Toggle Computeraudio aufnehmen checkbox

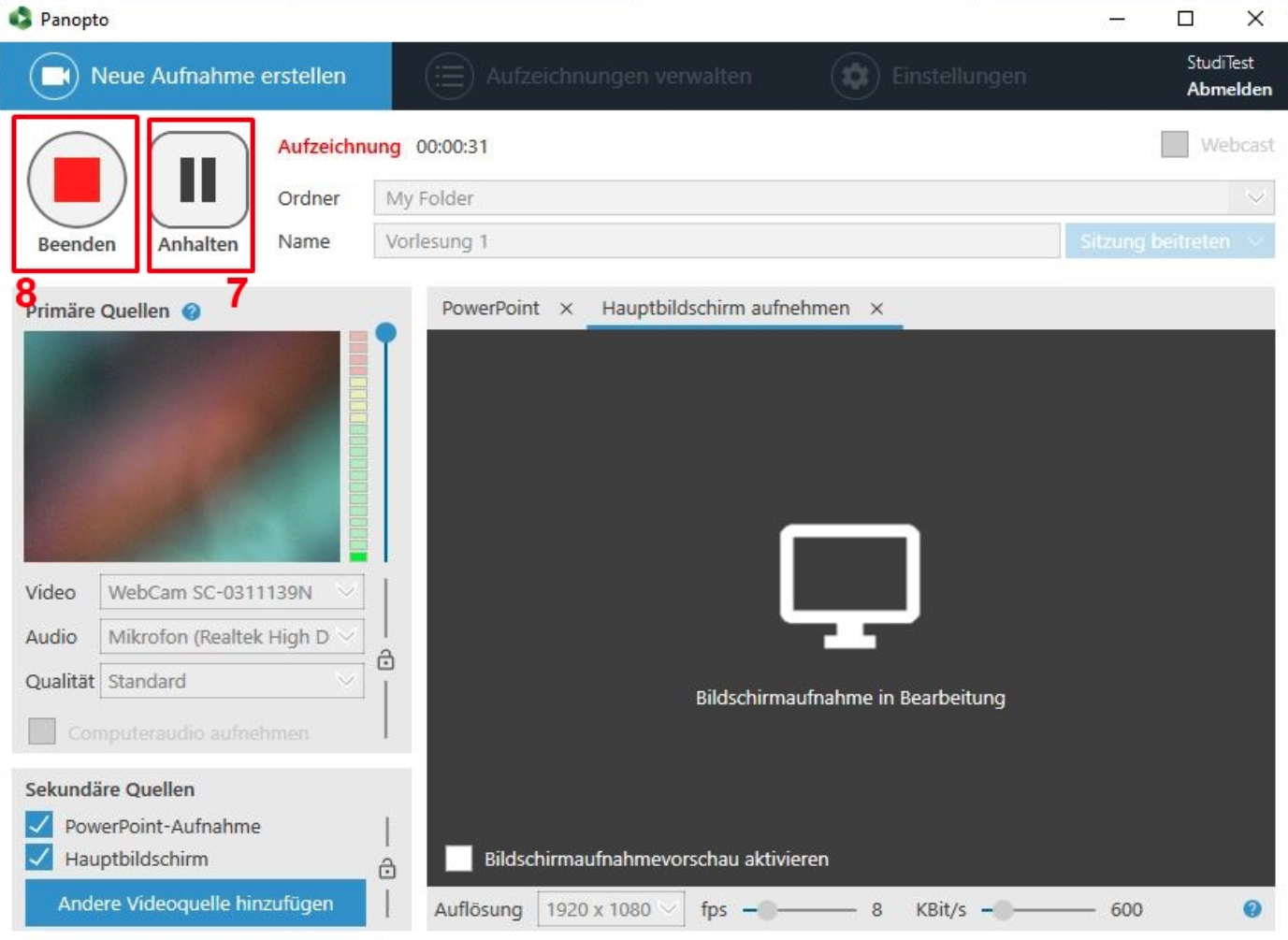42,731
